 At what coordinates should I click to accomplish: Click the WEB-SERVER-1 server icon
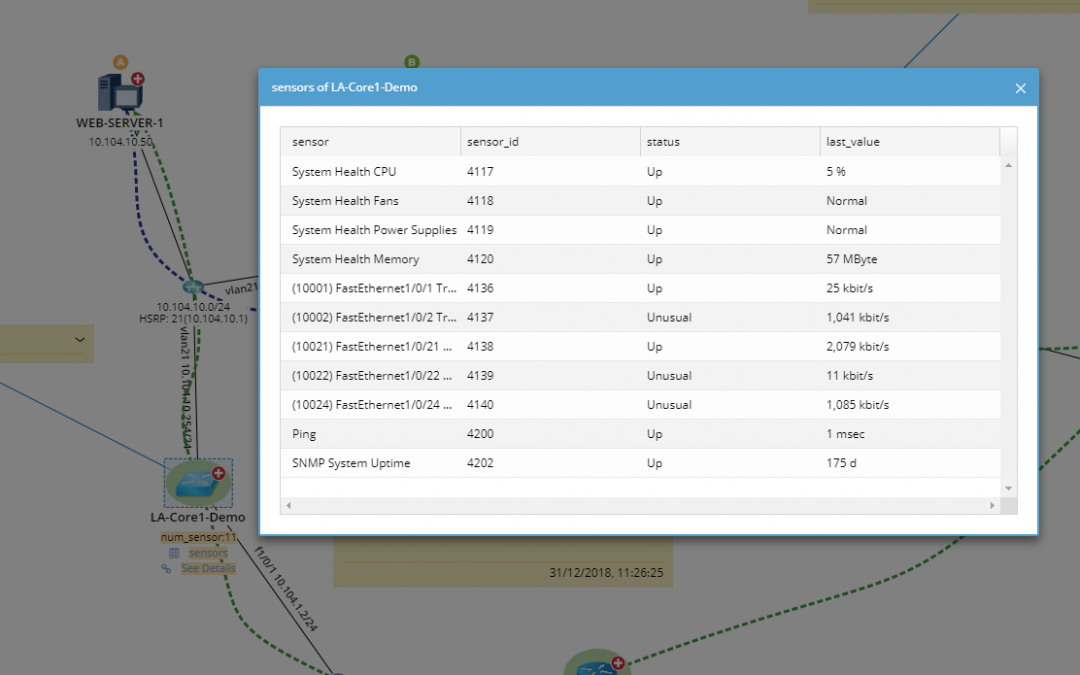[119, 93]
